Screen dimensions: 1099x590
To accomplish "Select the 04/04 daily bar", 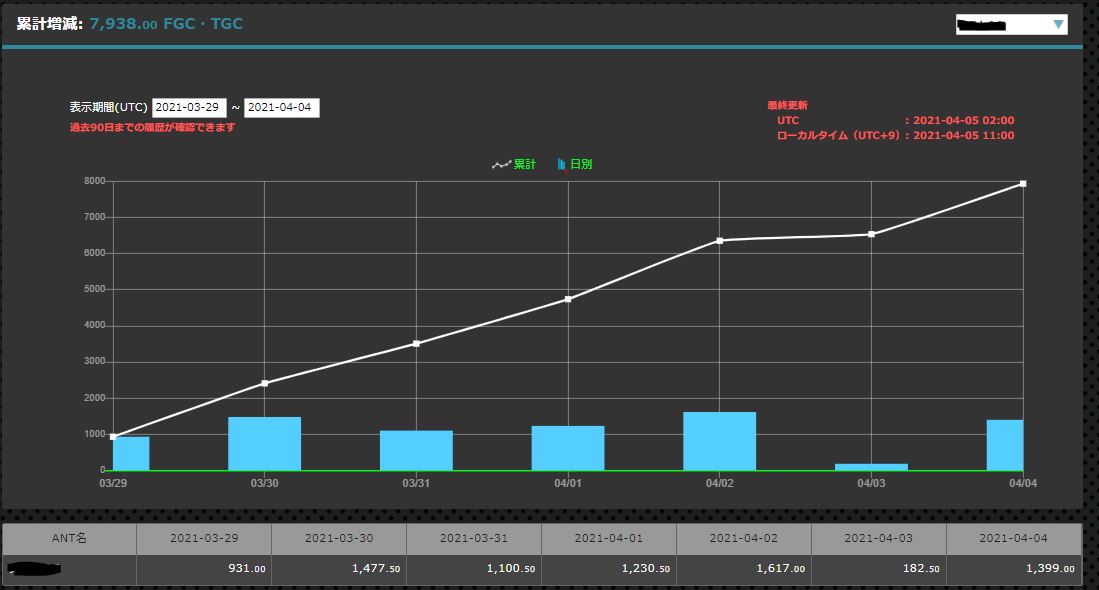I will [x=1005, y=445].
